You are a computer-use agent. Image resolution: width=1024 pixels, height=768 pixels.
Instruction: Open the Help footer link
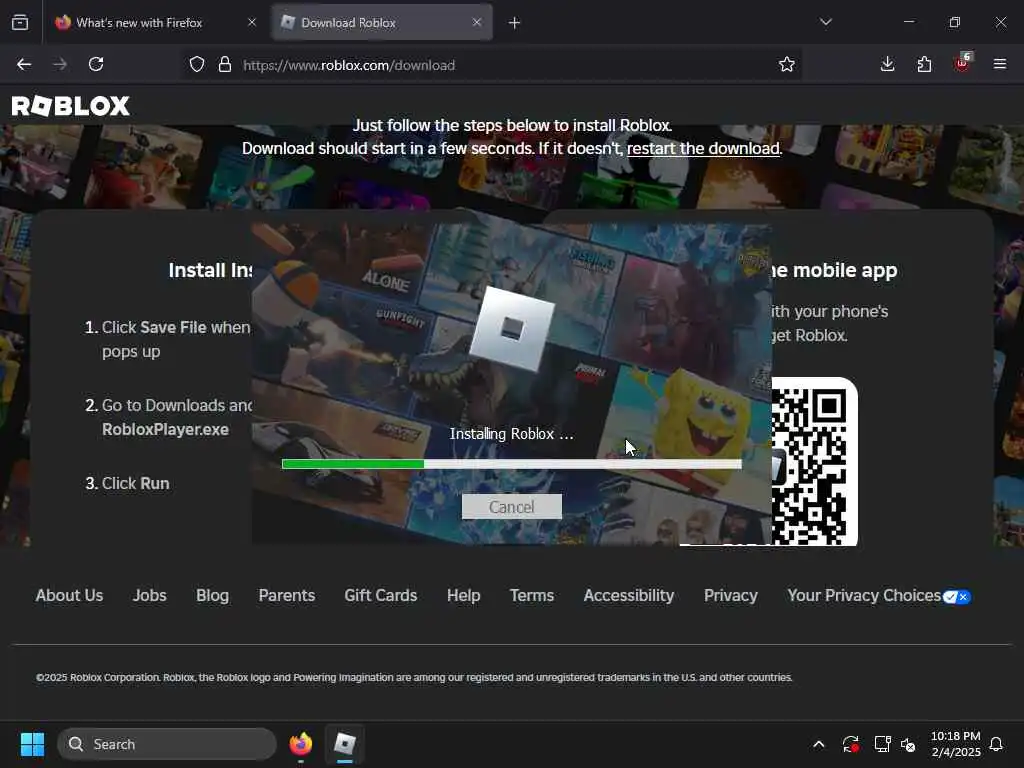tap(464, 596)
